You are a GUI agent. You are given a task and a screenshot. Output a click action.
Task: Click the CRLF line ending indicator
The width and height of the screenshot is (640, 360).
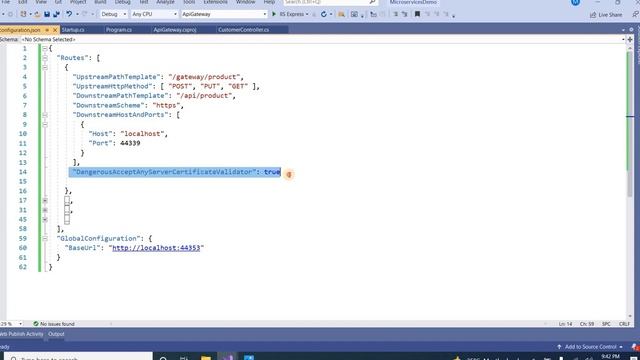coord(624,324)
